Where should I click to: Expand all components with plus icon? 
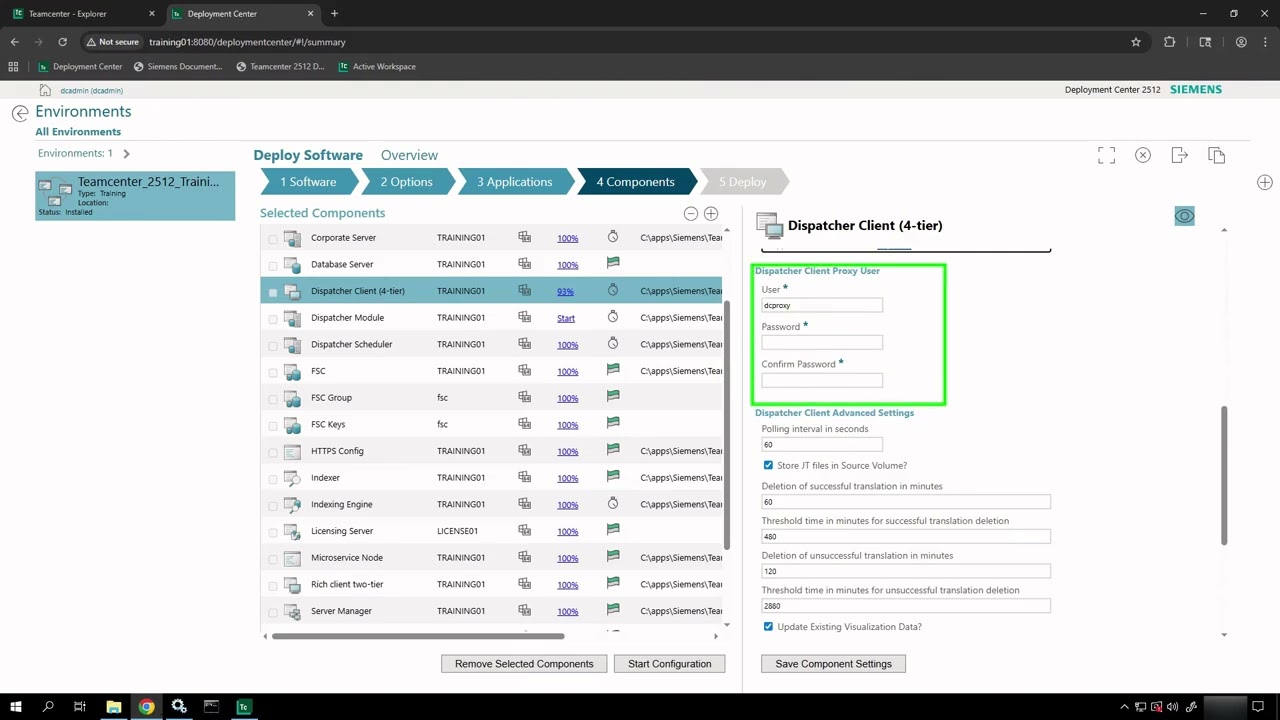[711, 213]
